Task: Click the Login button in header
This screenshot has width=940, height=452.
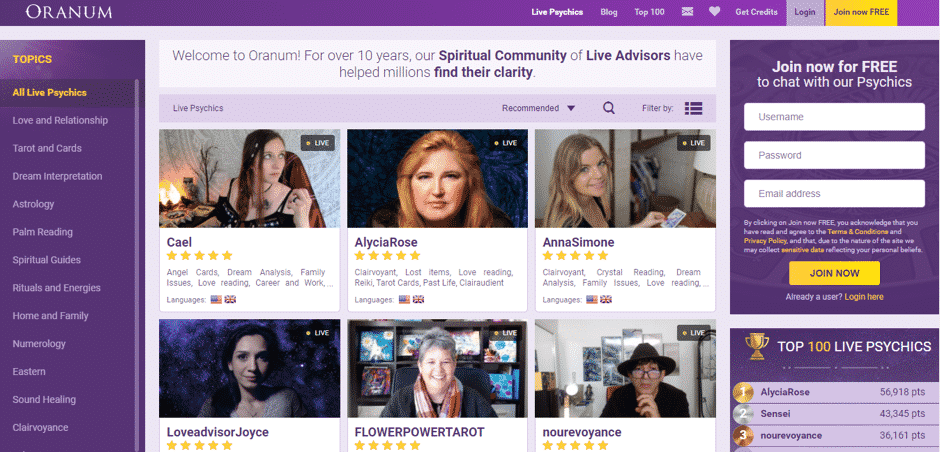Action: click(805, 12)
